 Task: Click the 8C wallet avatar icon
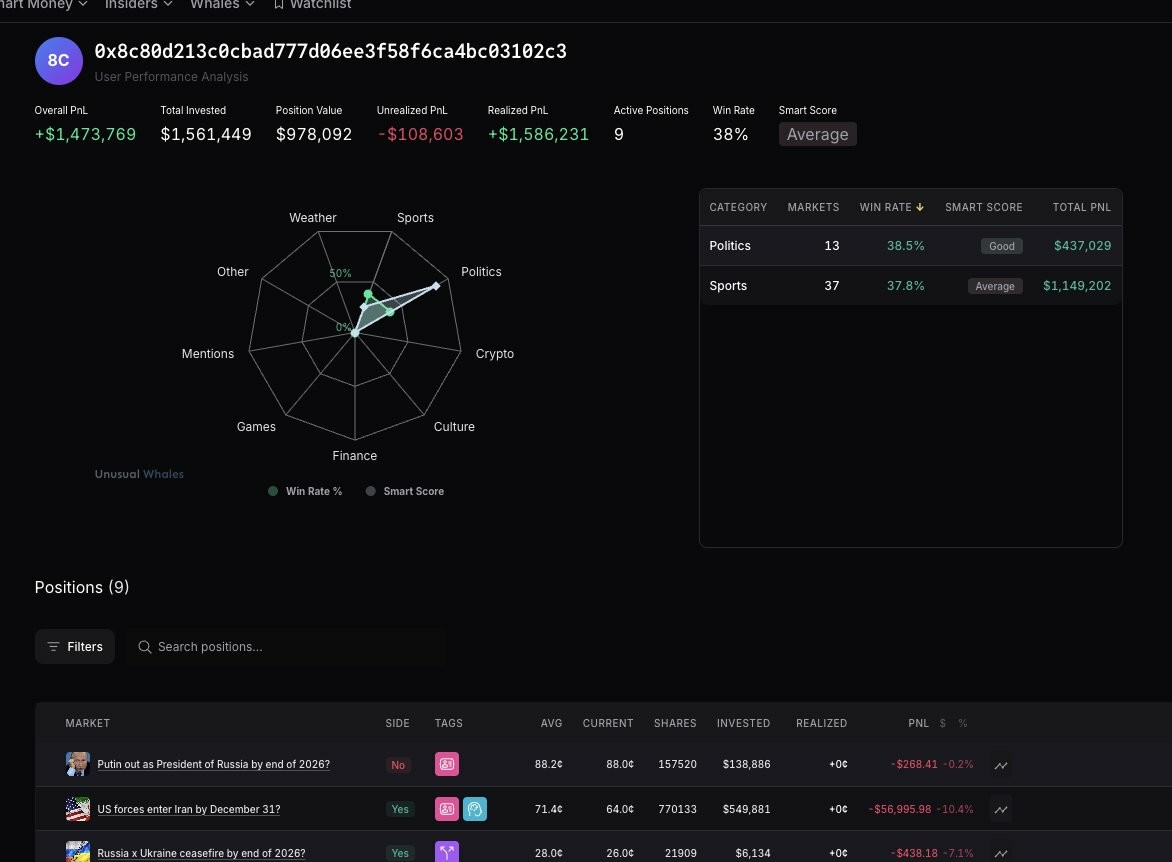pyautogui.click(x=58, y=61)
